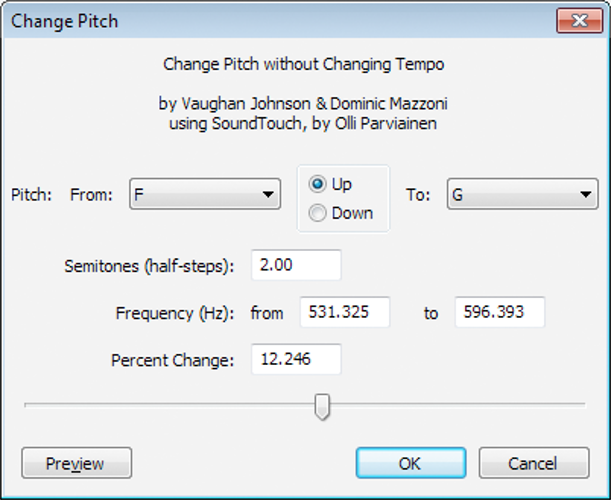Confirm with the OK button

pos(410,463)
